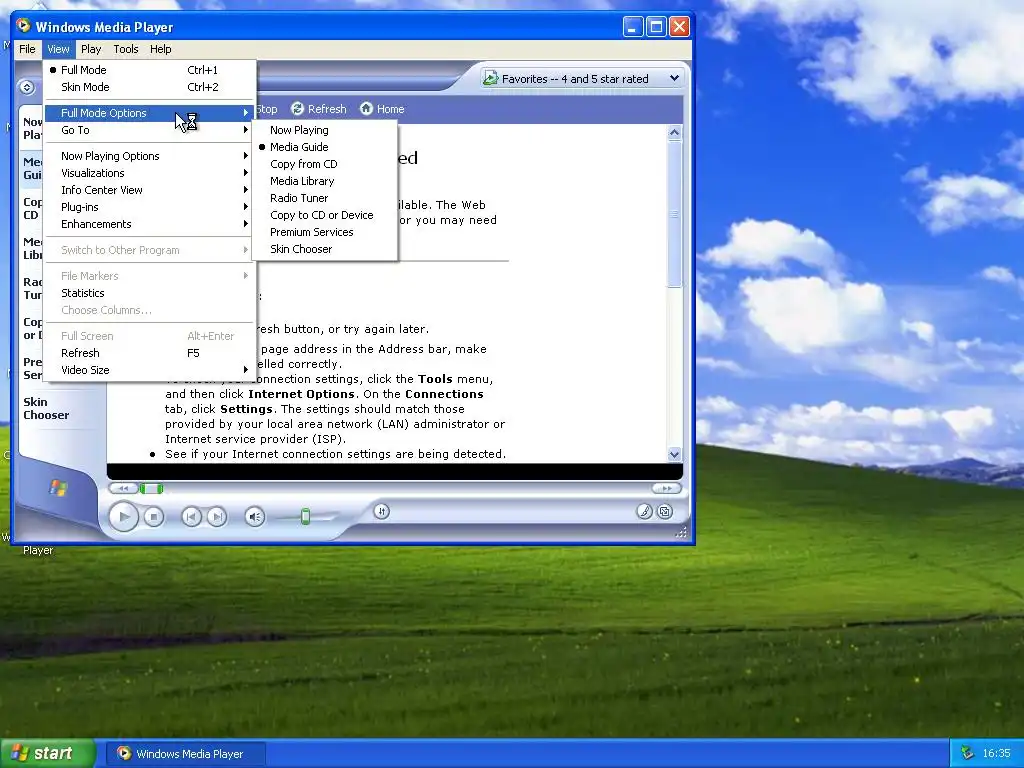Expand Now Playing Options submenu

(x=150, y=156)
